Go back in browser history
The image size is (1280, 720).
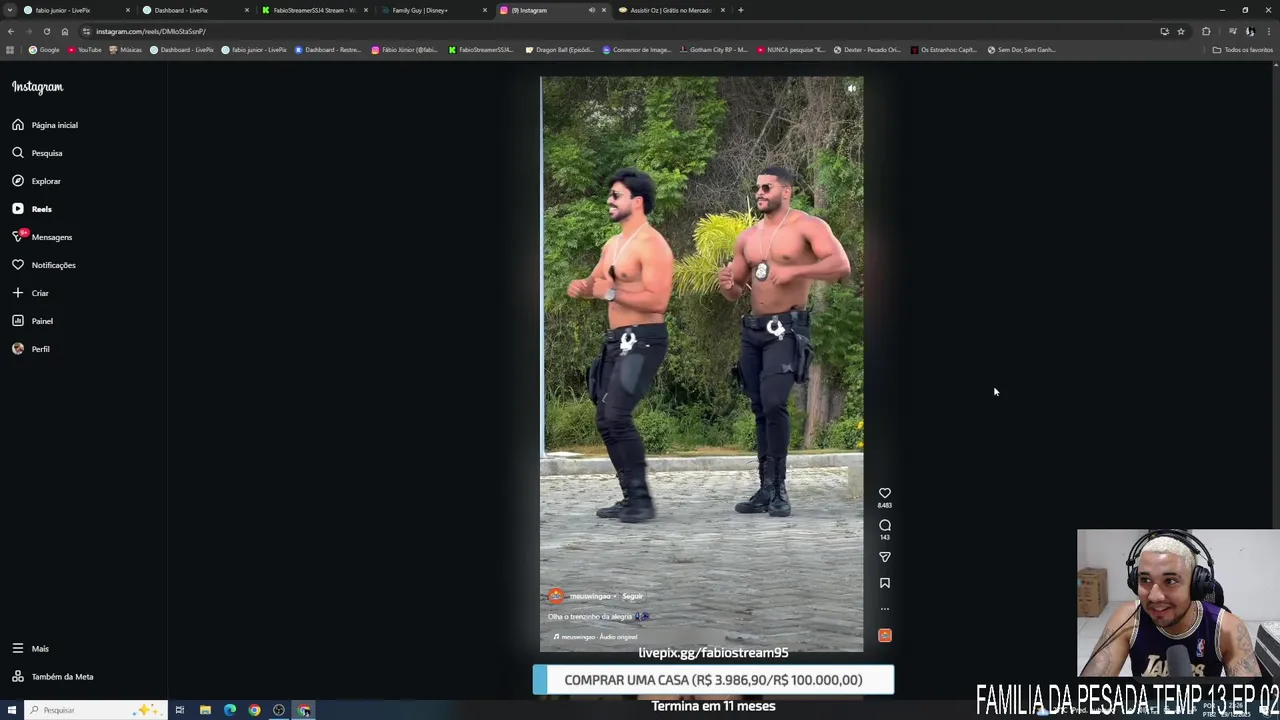click(x=11, y=31)
